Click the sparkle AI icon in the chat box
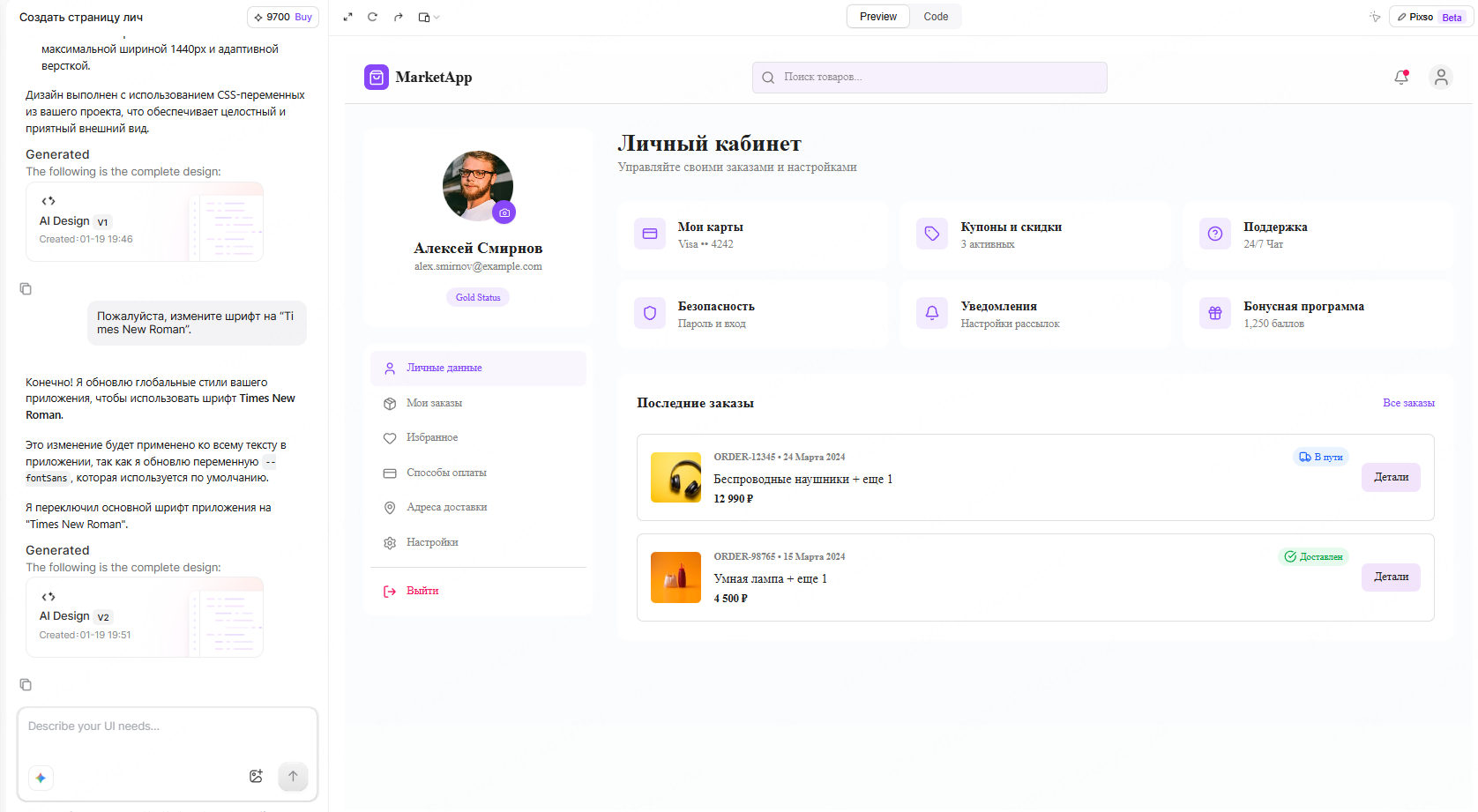 (x=41, y=778)
